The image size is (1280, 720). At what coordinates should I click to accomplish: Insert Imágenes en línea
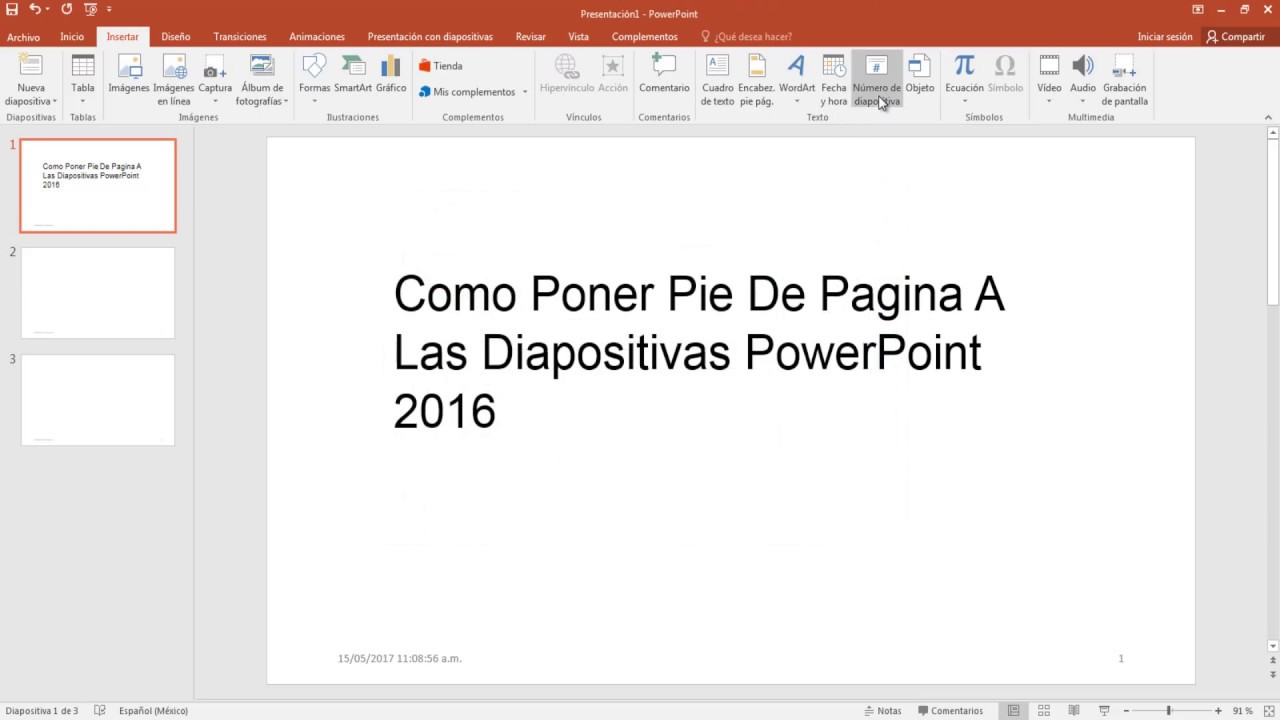pyautogui.click(x=174, y=80)
